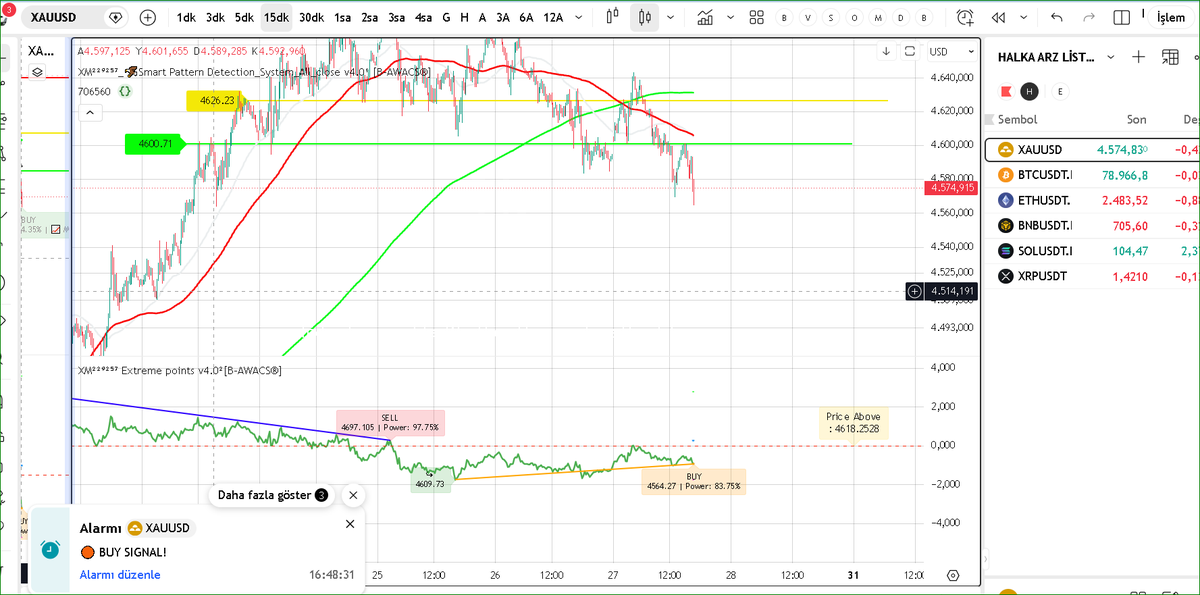Open the USD currency dropdown
Image resolution: width=1200 pixels, height=595 pixels.
pos(952,51)
